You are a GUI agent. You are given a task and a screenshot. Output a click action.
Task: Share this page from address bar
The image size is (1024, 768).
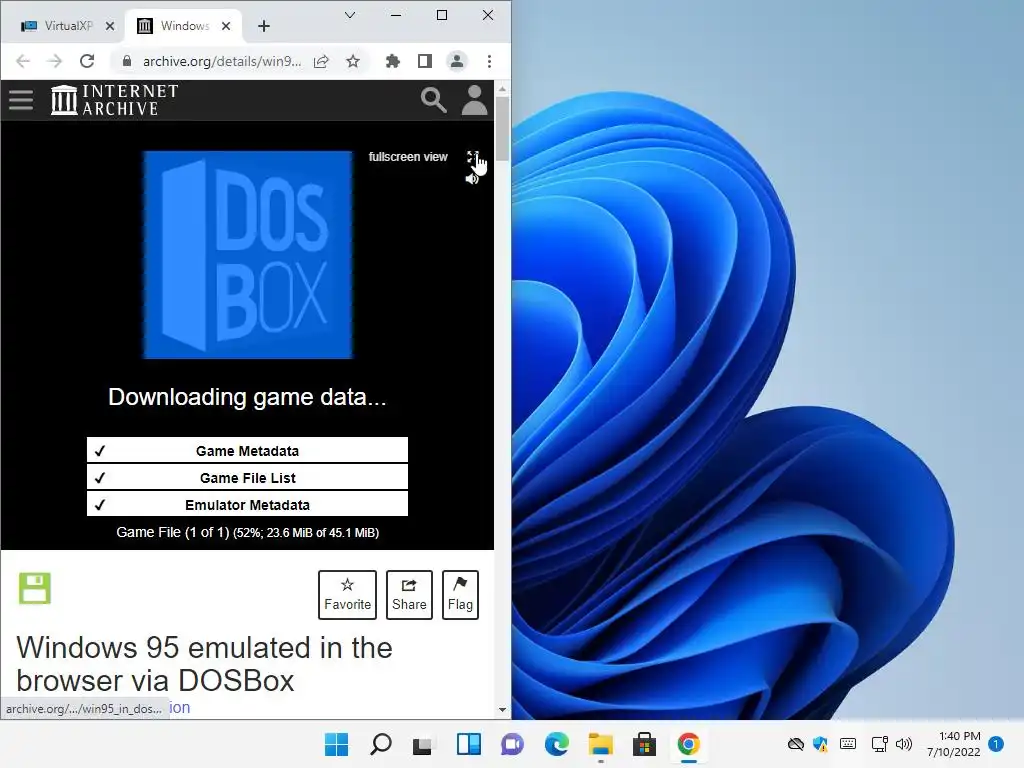[321, 61]
